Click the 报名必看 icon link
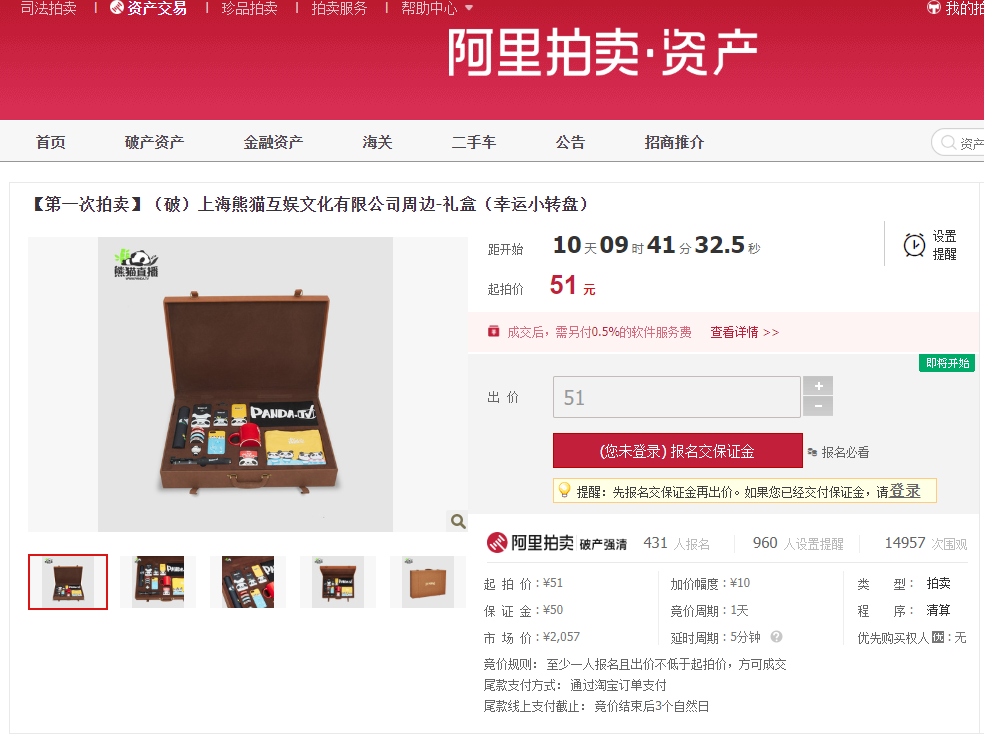 pos(812,452)
